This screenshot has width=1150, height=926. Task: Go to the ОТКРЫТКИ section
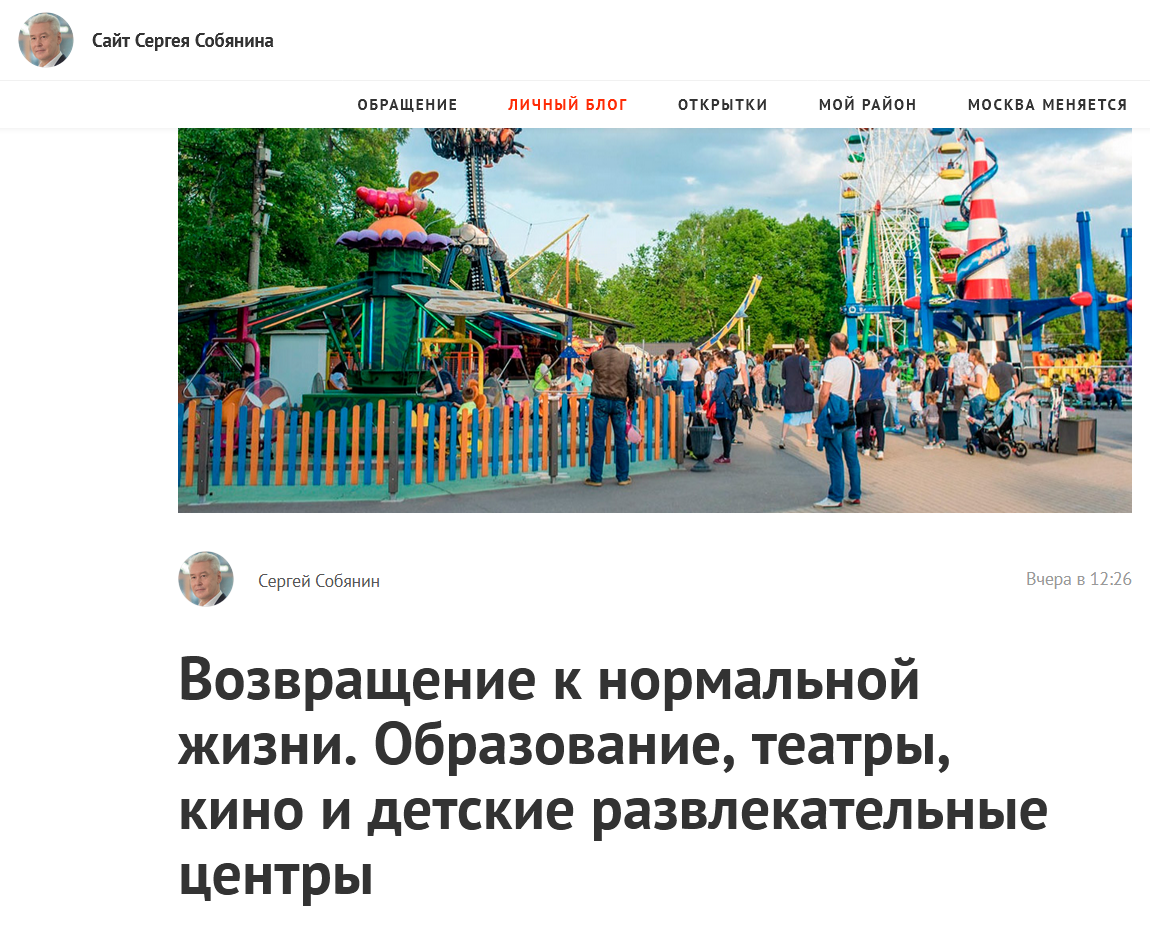pos(722,105)
